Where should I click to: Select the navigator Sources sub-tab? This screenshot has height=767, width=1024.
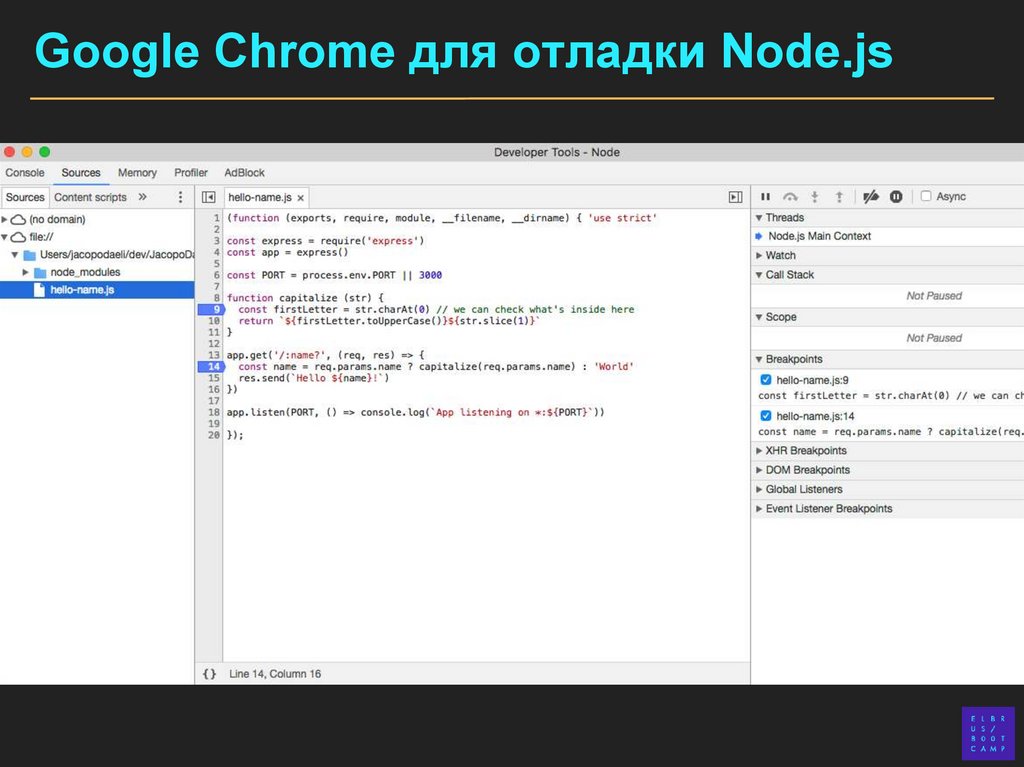coord(25,197)
